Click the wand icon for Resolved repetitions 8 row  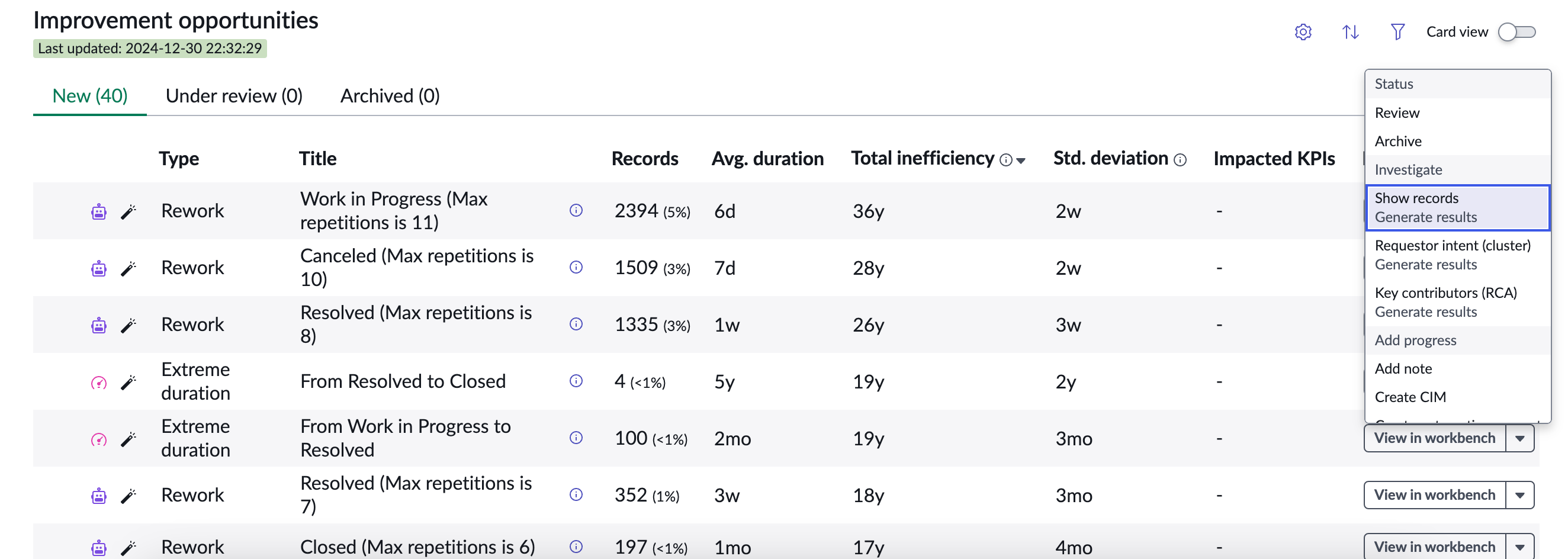(128, 325)
